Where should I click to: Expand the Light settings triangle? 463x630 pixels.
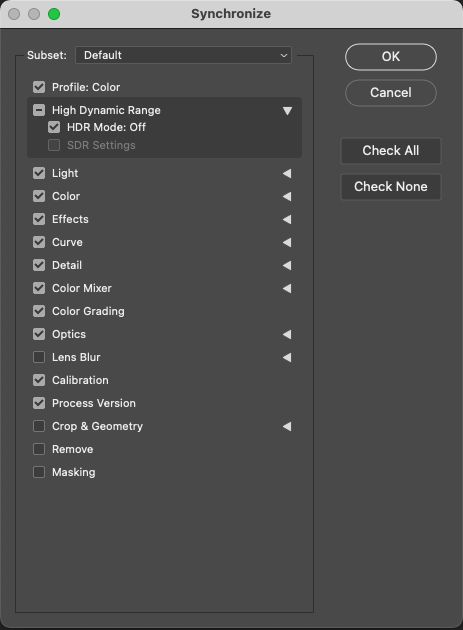pyautogui.click(x=287, y=174)
